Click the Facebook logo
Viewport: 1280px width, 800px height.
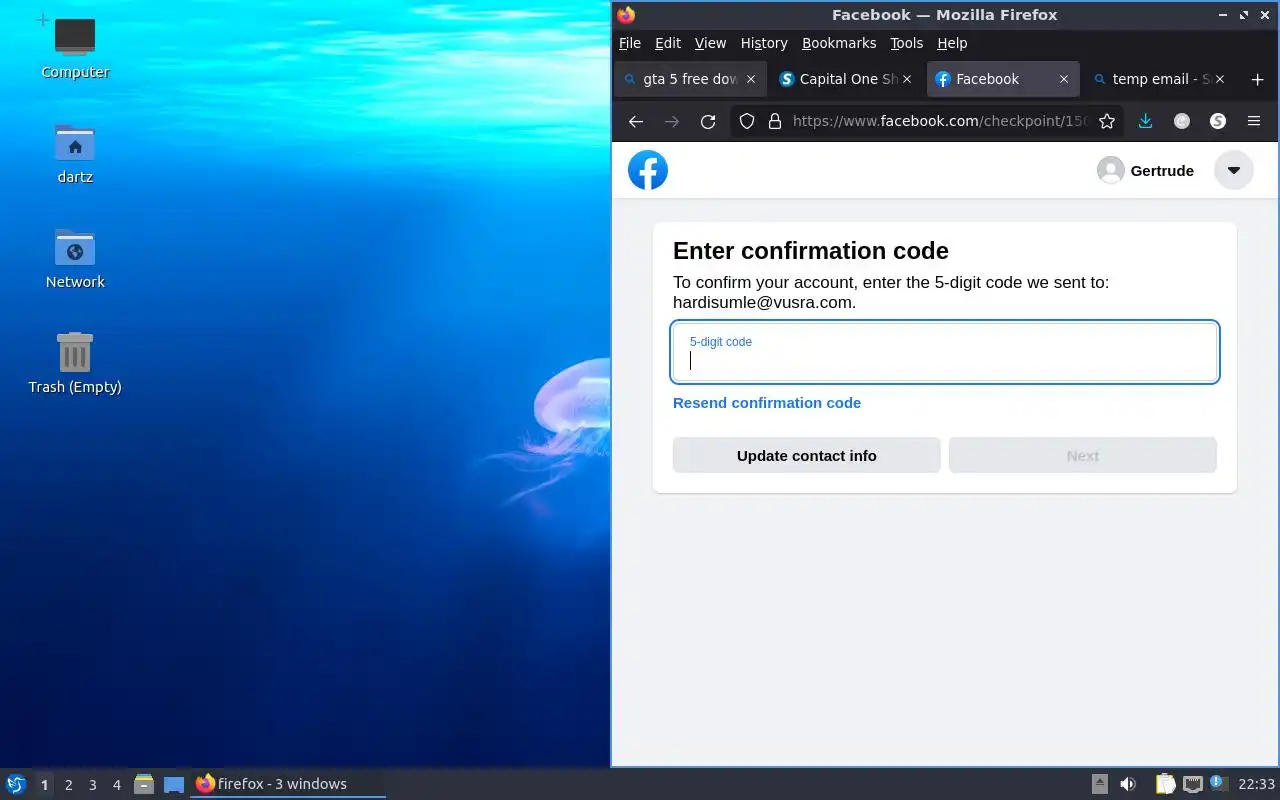click(x=648, y=170)
